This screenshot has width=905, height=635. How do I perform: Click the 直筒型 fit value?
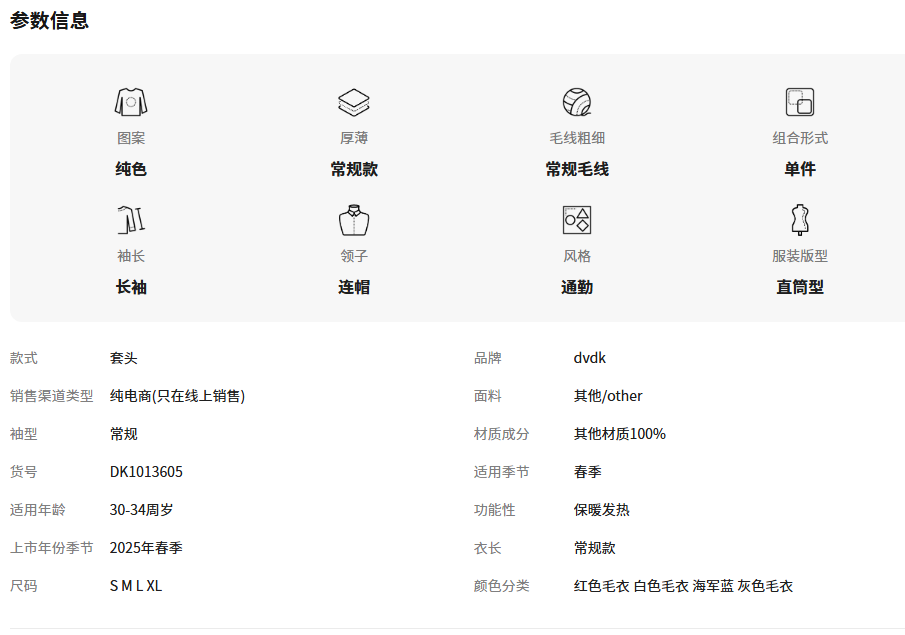click(800, 287)
